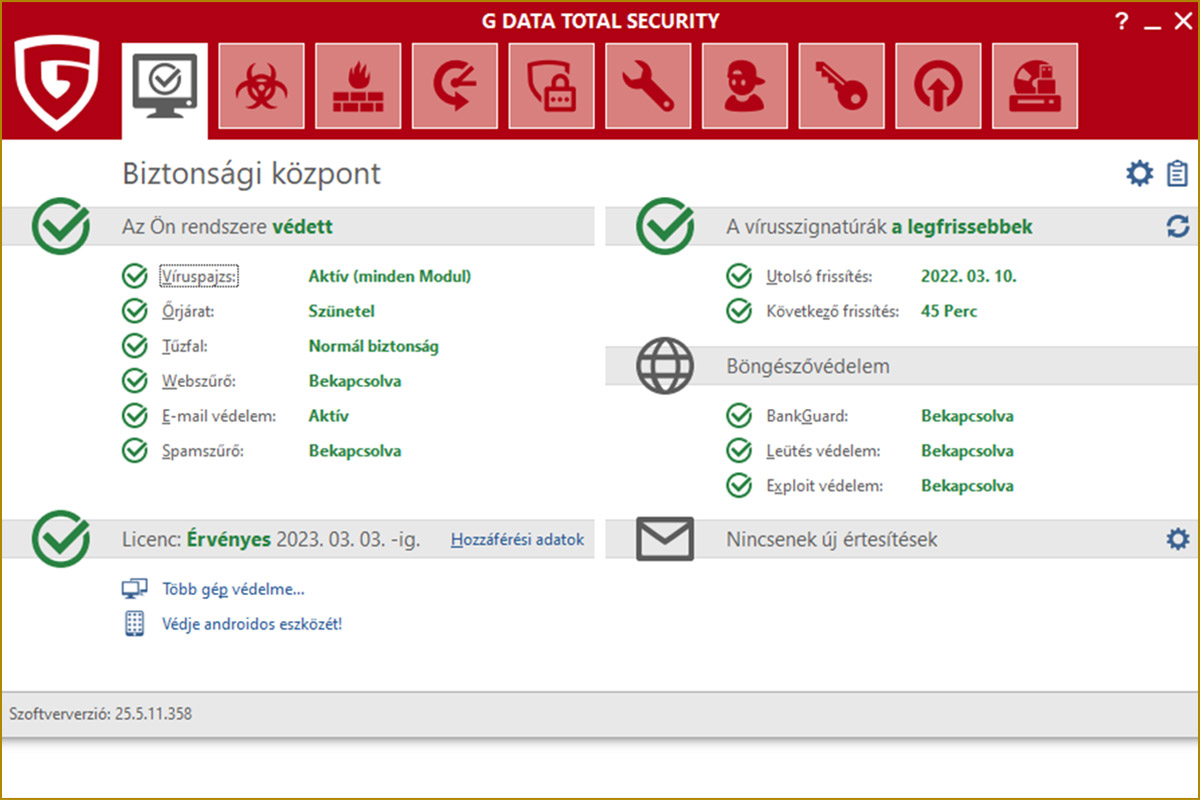Screen dimensions: 1200x800
Task: Click the 45 Perc next update value
Action: (x=949, y=311)
